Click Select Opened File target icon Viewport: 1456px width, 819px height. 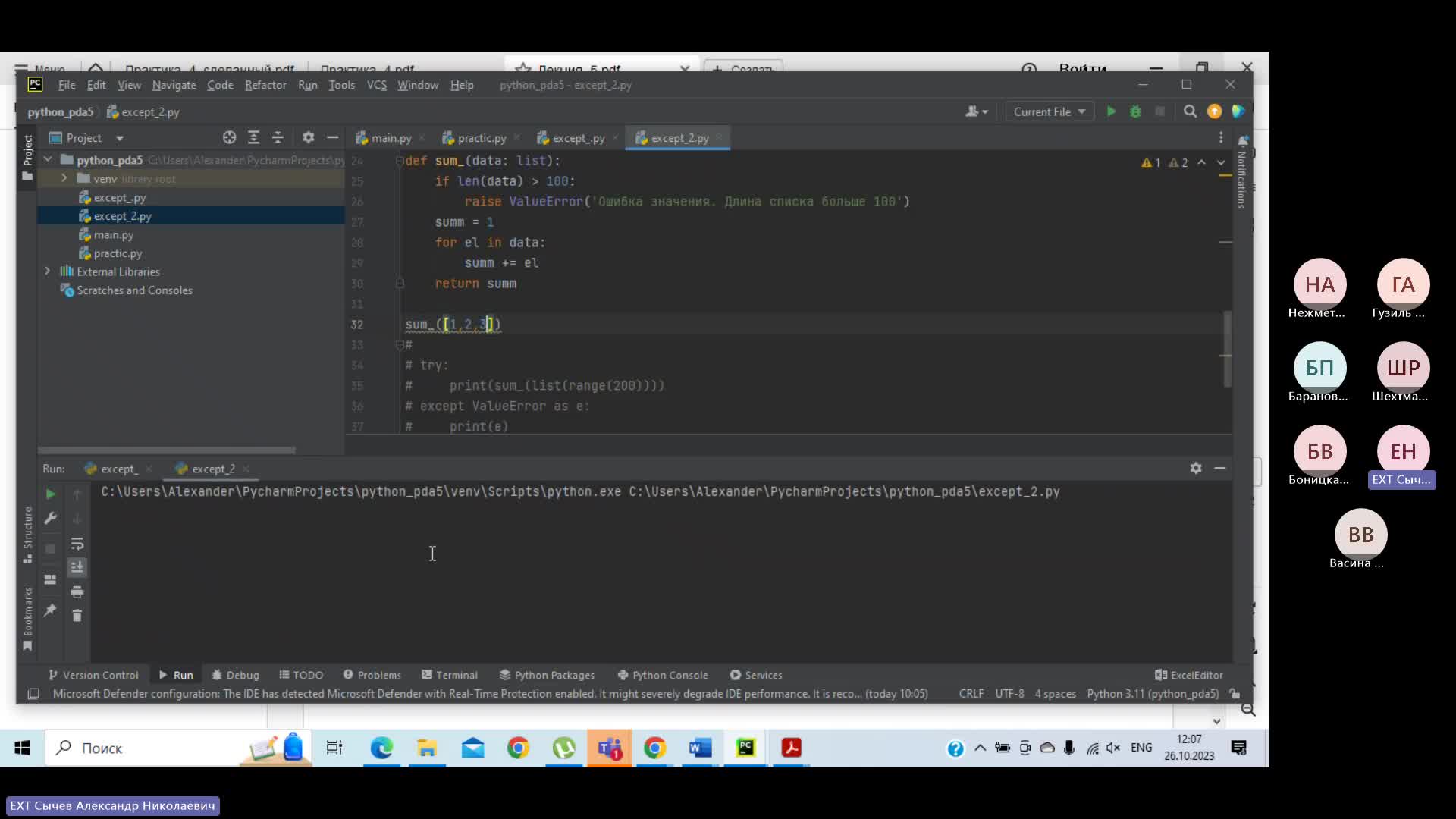[x=229, y=137]
